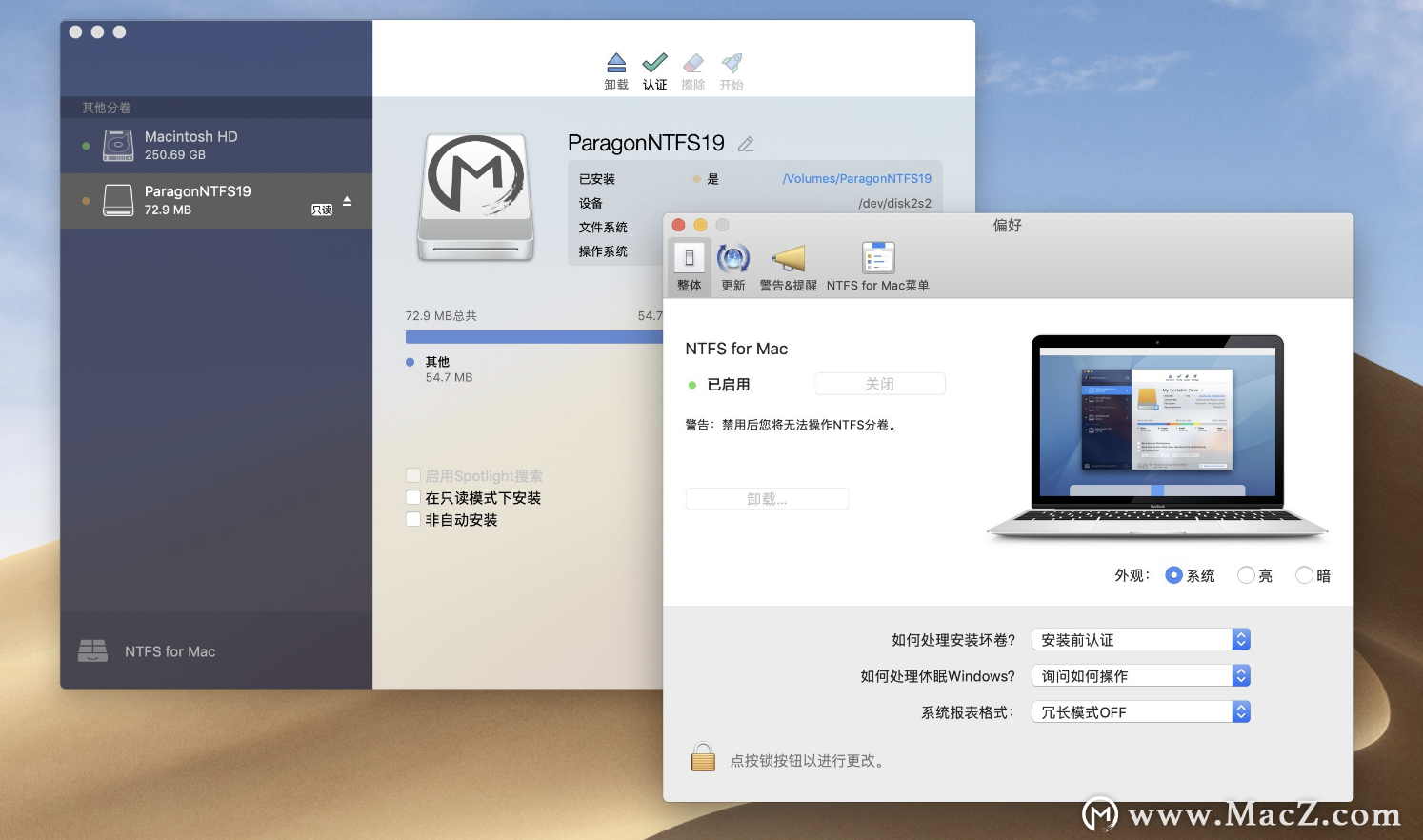Image resolution: width=1423 pixels, height=840 pixels.
Task: Click the 关闭 button to disable NTFS
Action: (x=880, y=384)
